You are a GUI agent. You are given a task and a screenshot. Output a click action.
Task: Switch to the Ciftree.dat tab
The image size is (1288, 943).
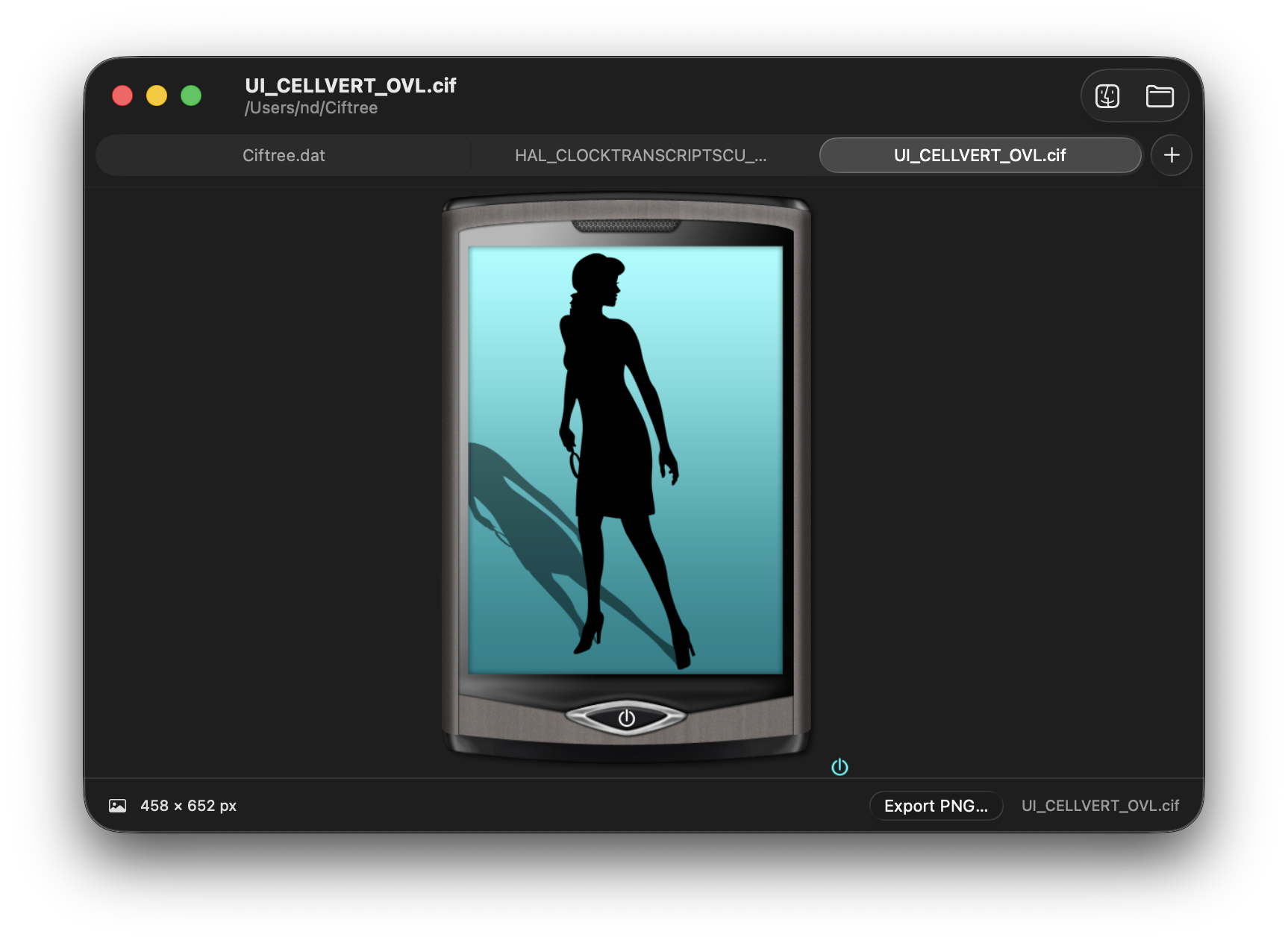coord(284,155)
